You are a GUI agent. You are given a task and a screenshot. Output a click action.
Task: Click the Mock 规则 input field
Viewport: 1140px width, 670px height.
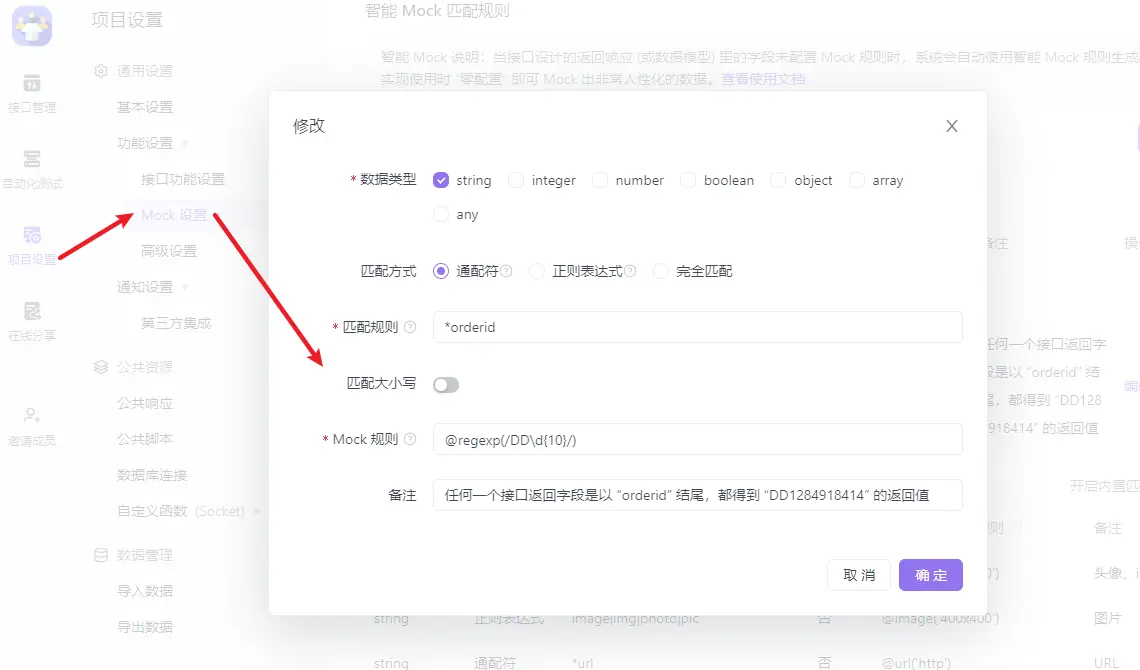coord(697,440)
